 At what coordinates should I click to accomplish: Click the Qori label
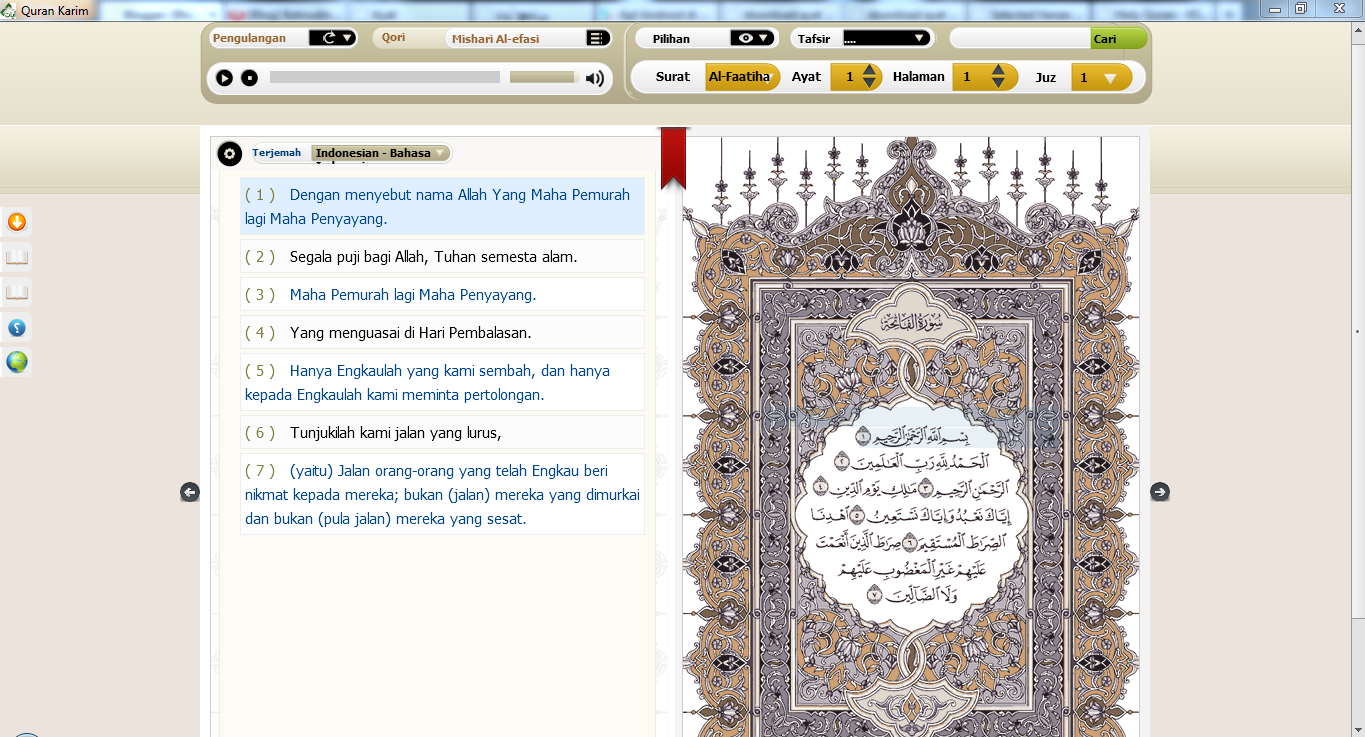point(393,37)
